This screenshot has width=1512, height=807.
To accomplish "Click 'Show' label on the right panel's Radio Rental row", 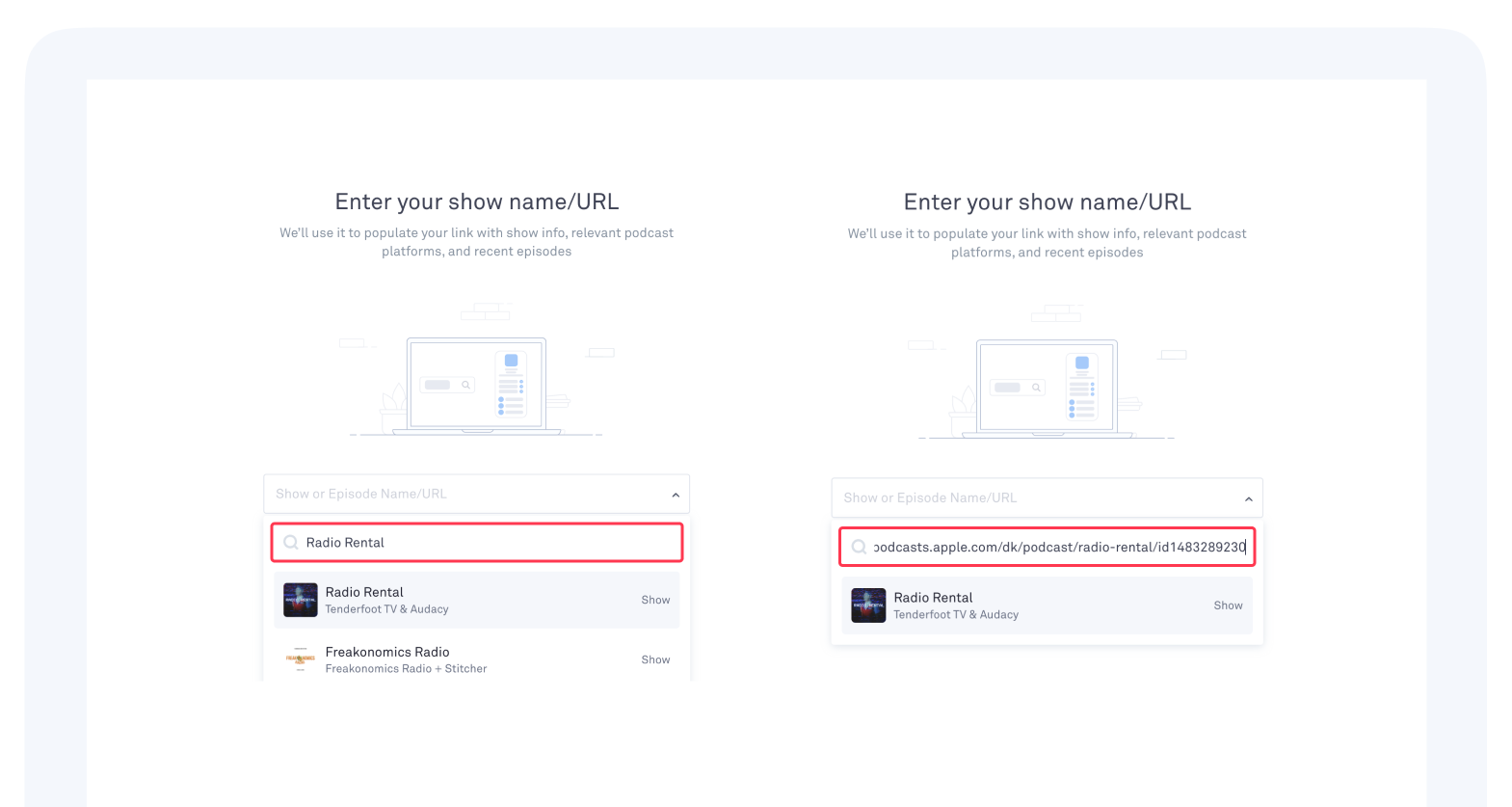I will tap(1228, 605).
